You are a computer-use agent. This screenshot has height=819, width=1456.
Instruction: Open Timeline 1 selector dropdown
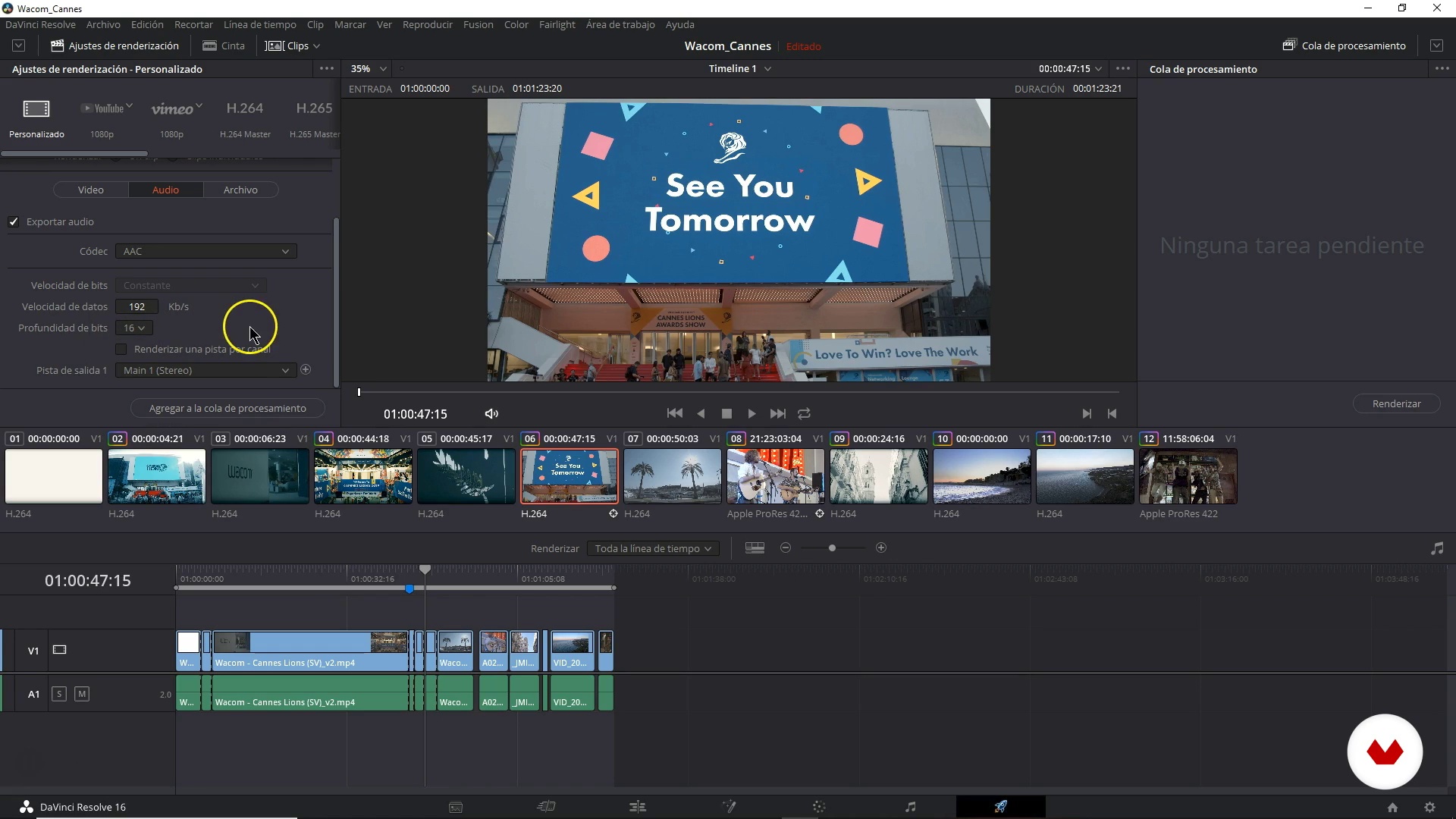click(x=740, y=69)
